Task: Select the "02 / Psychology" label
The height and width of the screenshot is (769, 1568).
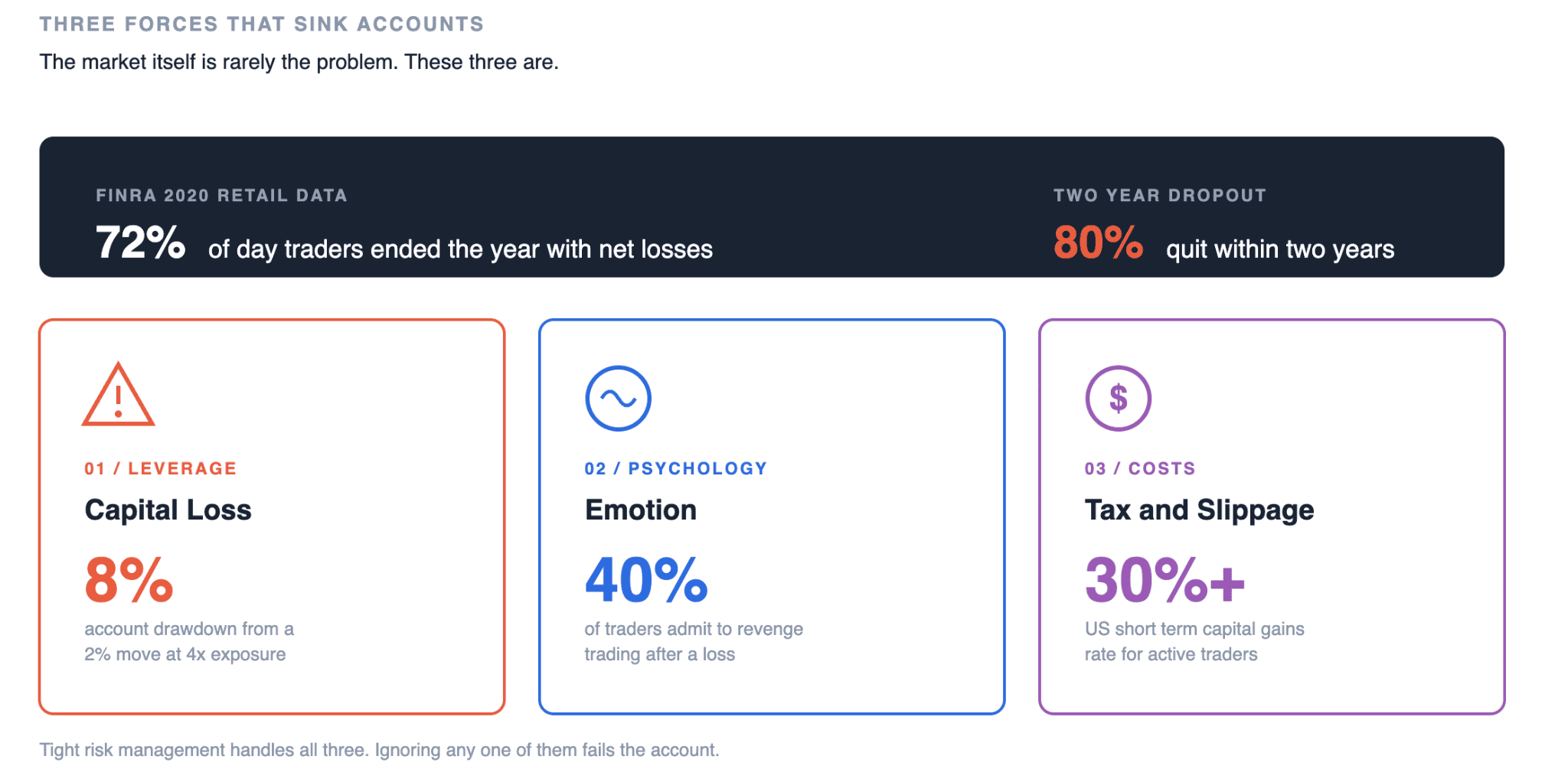Action: coord(675,468)
